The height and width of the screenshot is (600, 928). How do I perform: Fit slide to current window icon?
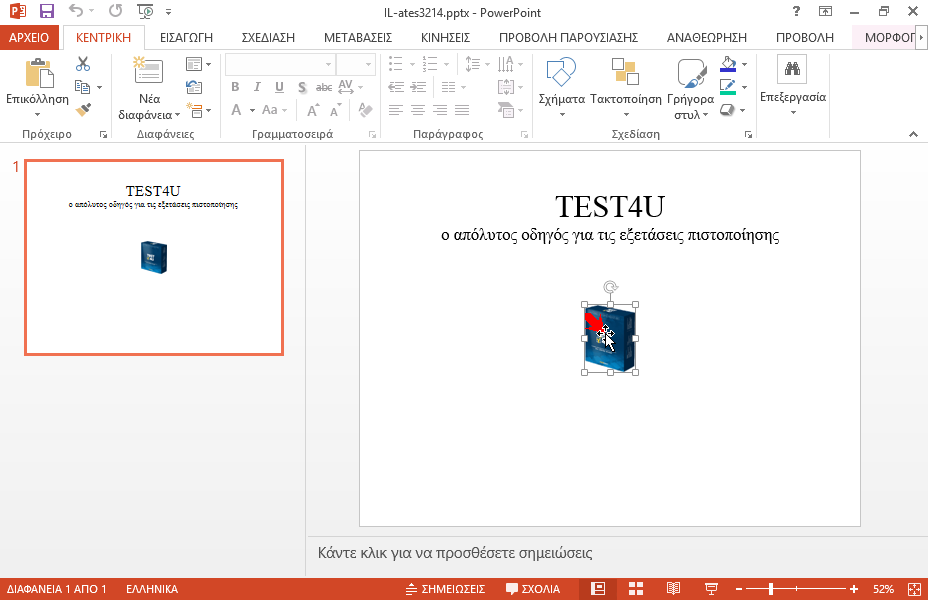[914, 589]
